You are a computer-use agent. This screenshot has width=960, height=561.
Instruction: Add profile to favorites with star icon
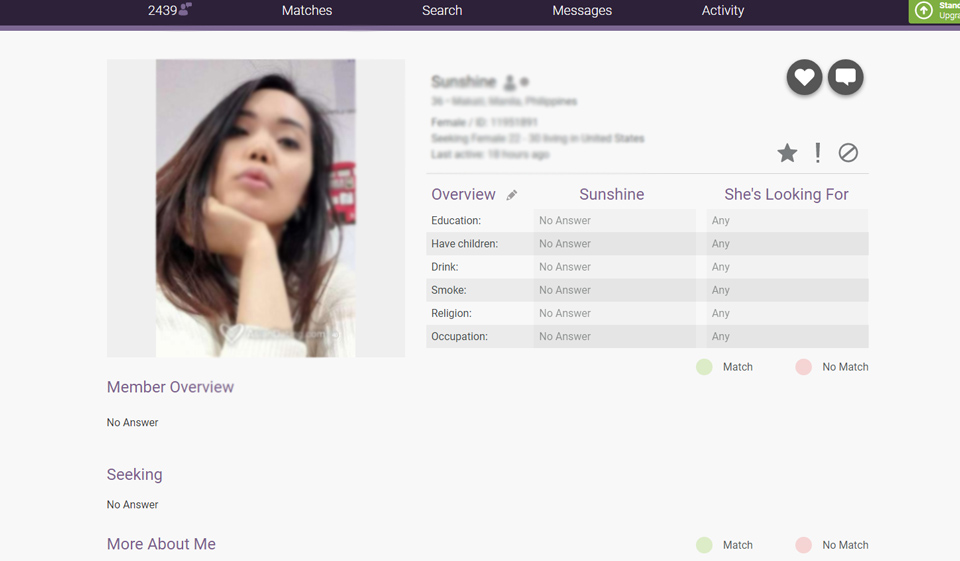tap(787, 153)
